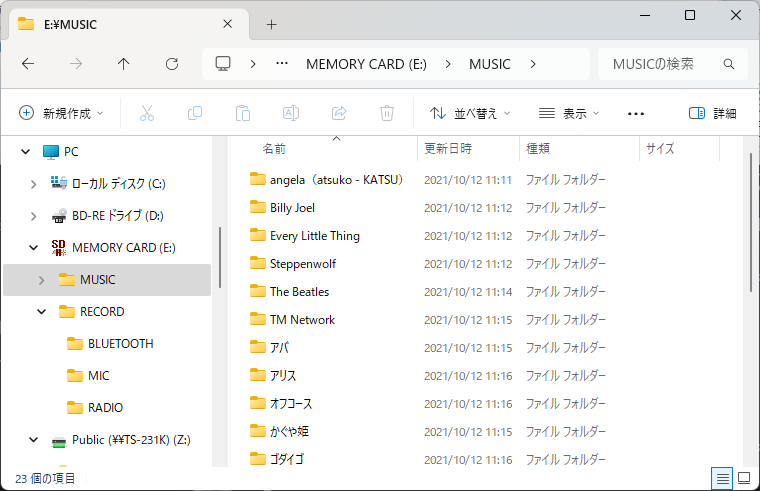Image resolution: width=760 pixels, height=491 pixels.
Task: Switch to large thumbnails view in status bar
Action: pos(744,479)
